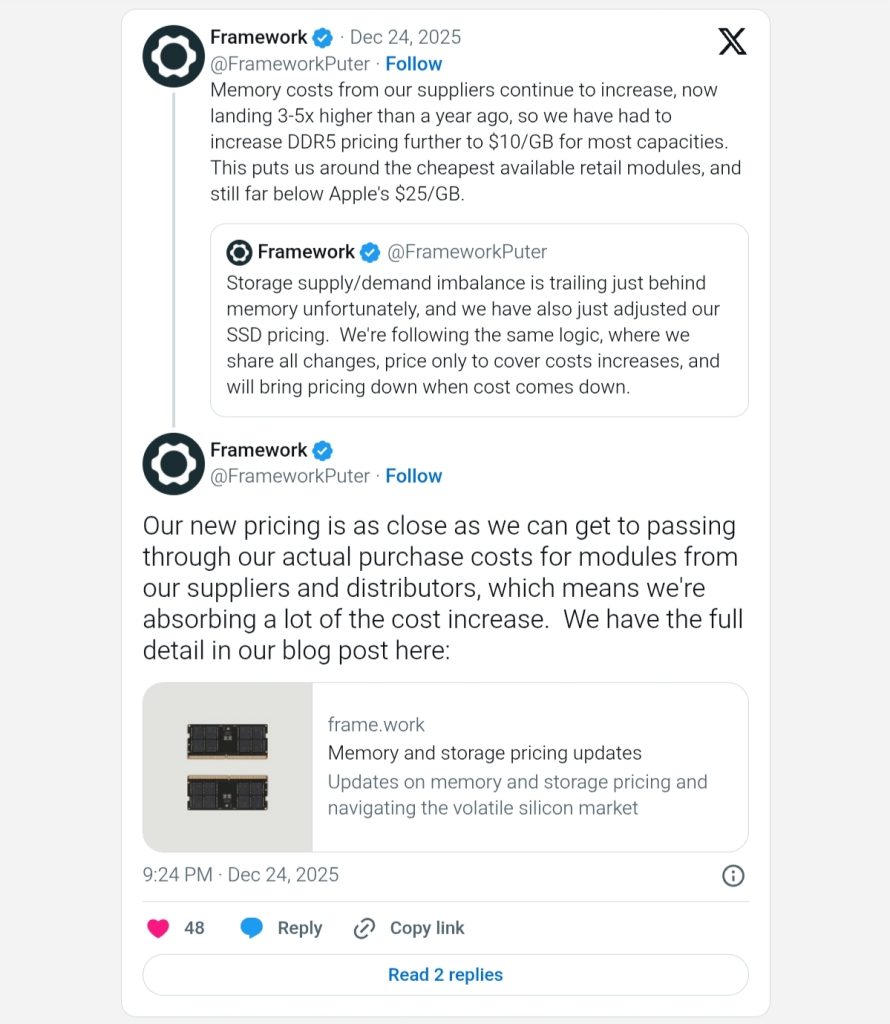This screenshot has width=890, height=1024.
Task: Click the memory module thumbnail in the link card
Action: coord(228,767)
